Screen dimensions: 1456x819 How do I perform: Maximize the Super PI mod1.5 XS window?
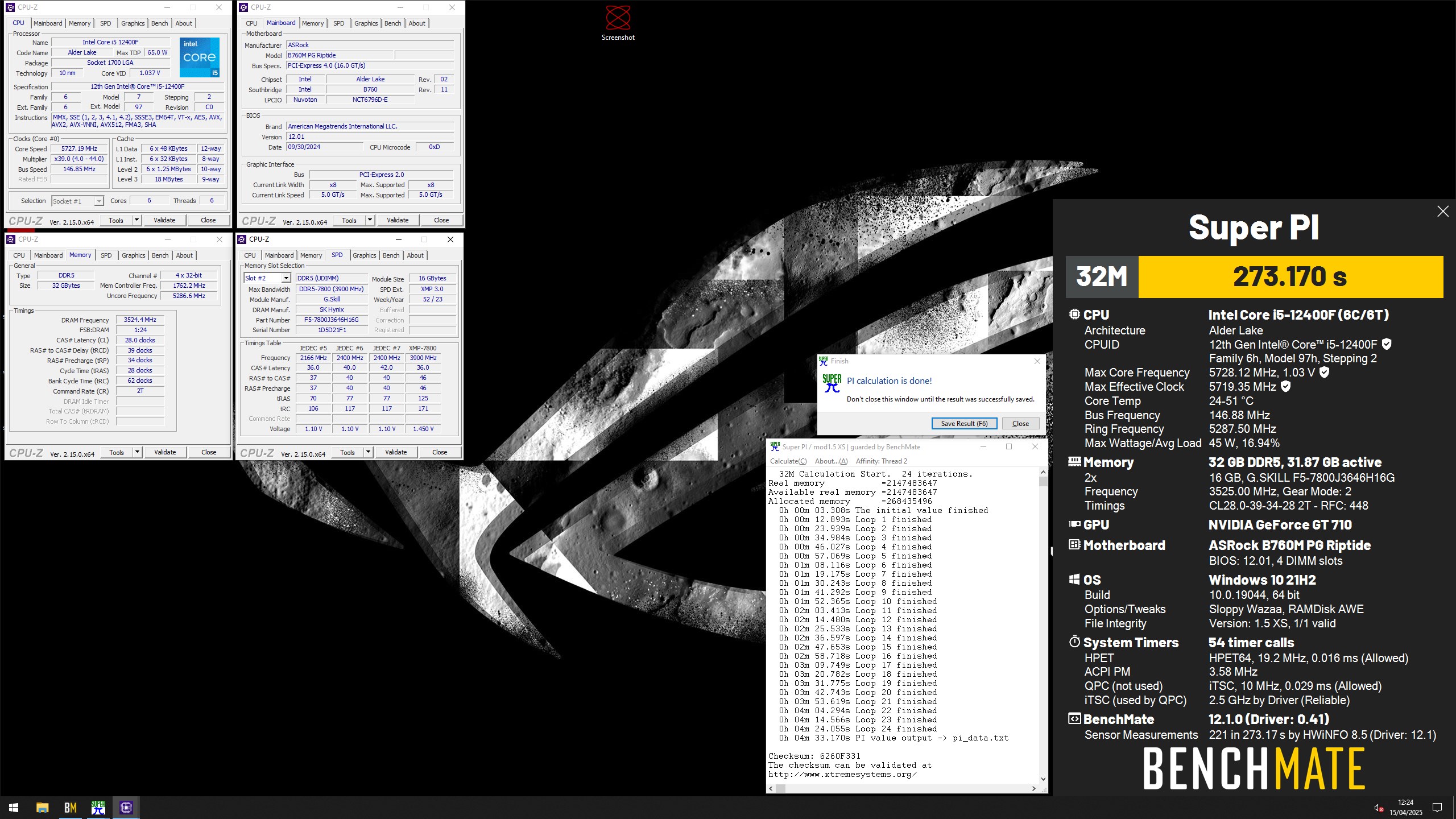[1009, 446]
